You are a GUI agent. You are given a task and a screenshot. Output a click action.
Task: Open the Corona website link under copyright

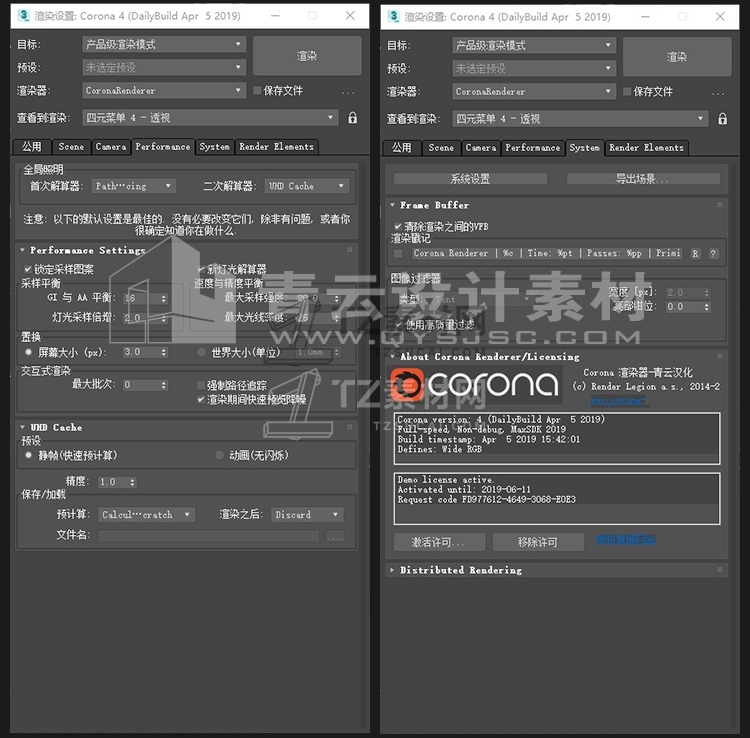click(618, 400)
